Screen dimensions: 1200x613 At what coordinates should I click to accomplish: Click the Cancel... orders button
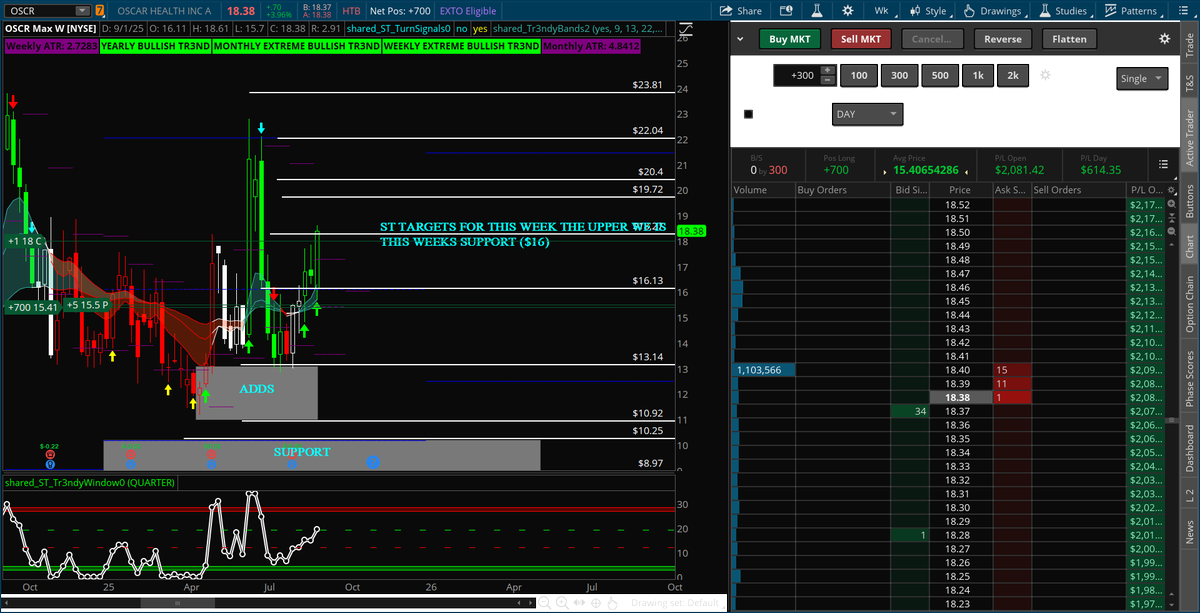click(932, 39)
